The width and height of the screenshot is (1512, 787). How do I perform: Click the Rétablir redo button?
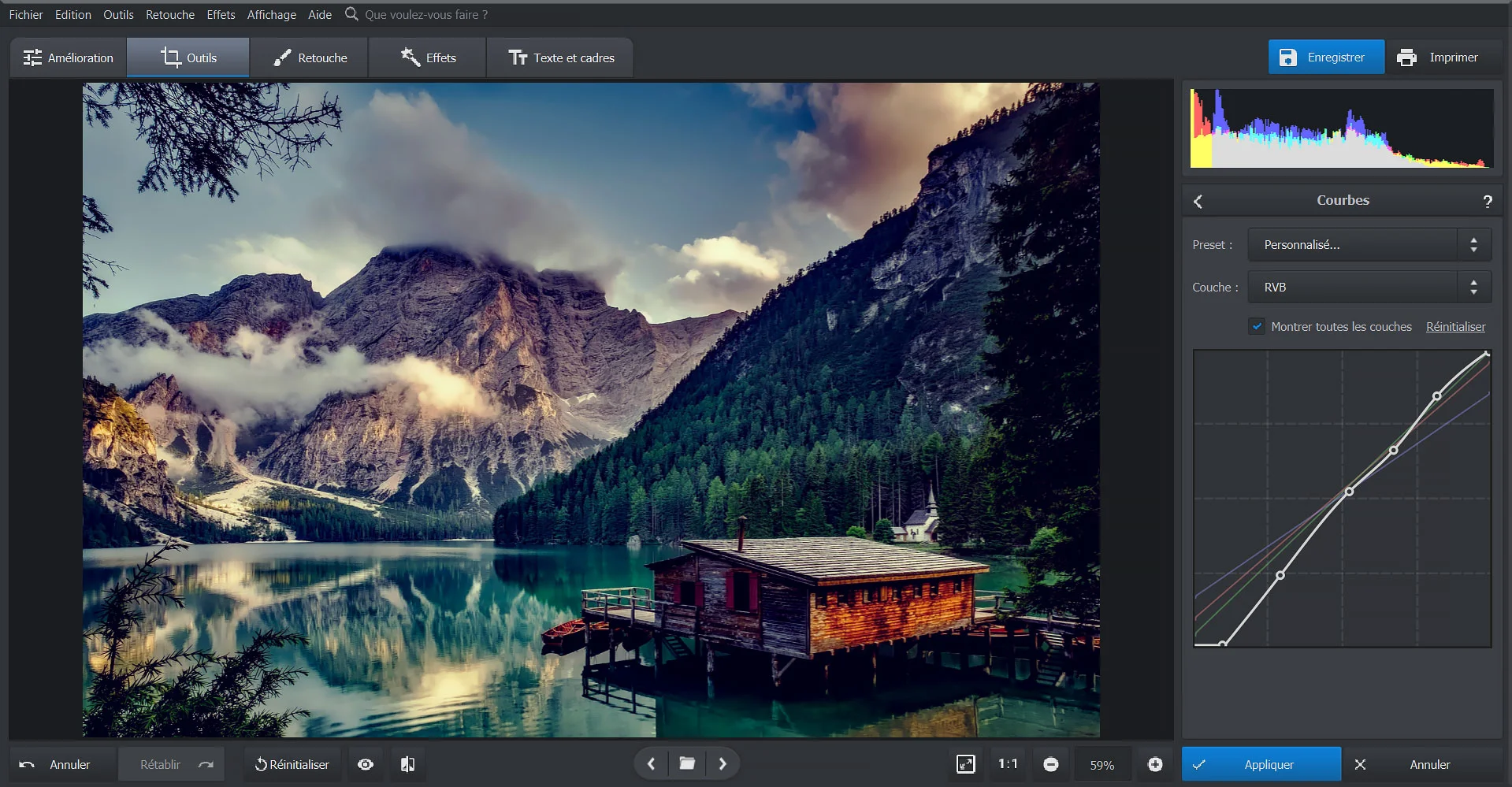(x=172, y=764)
